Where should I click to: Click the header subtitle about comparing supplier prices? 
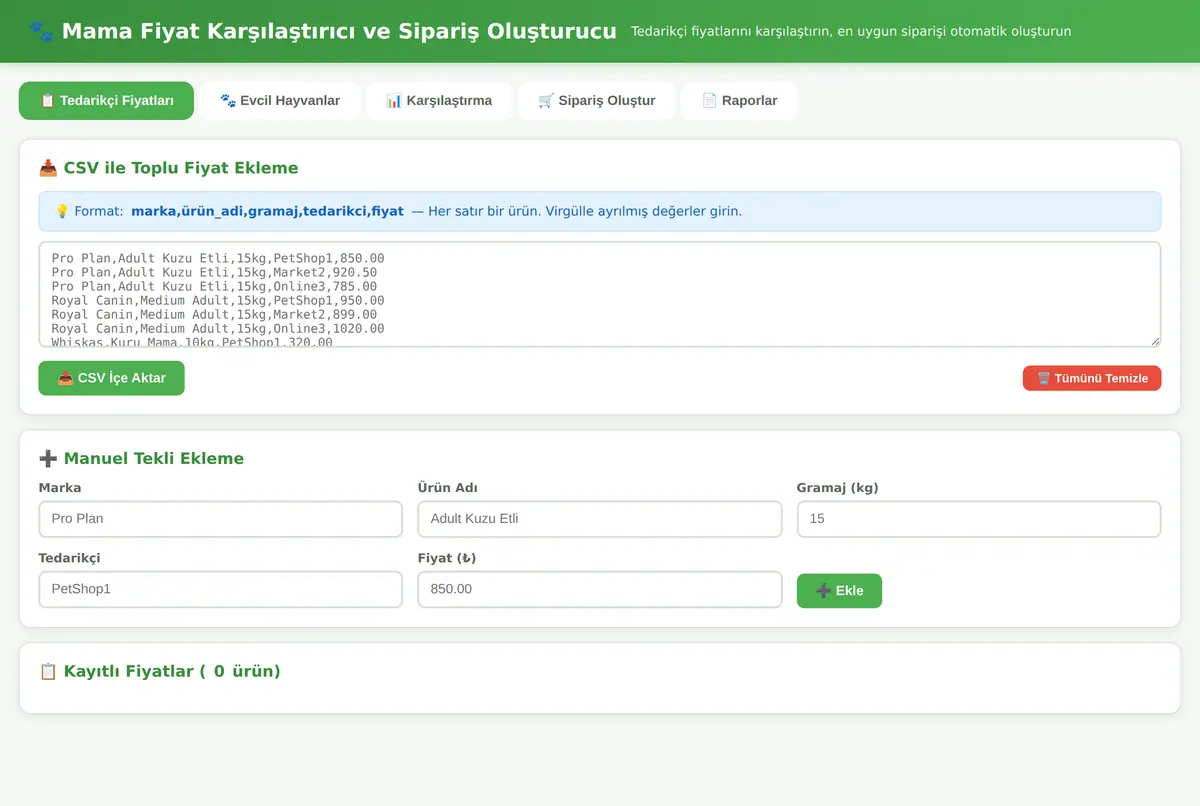click(851, 31)
